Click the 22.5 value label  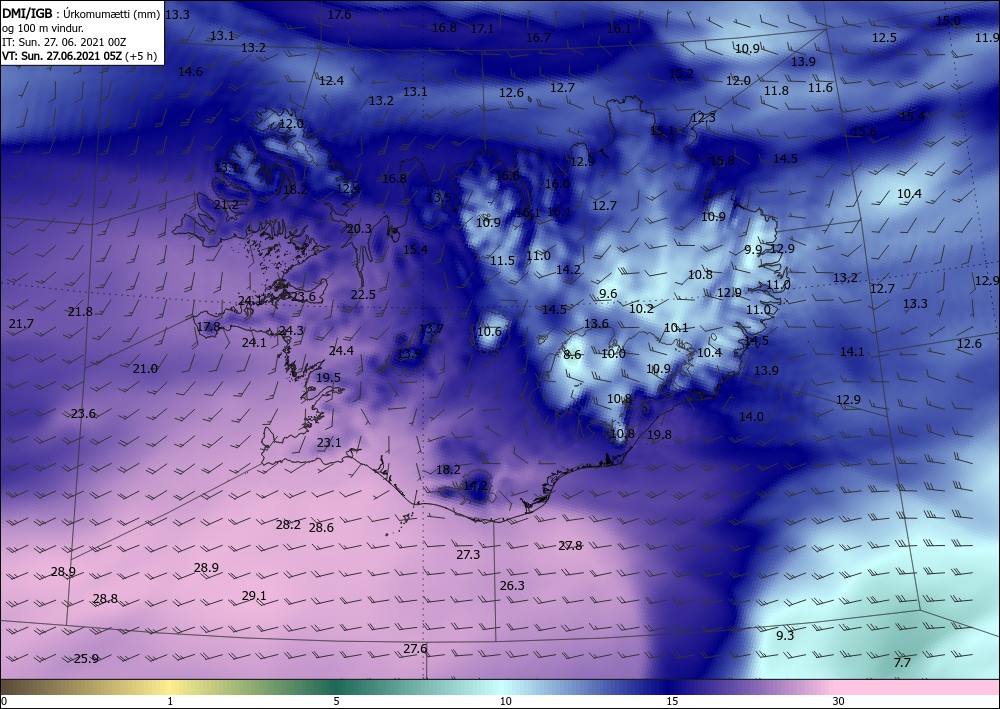(x=363, y=295)
